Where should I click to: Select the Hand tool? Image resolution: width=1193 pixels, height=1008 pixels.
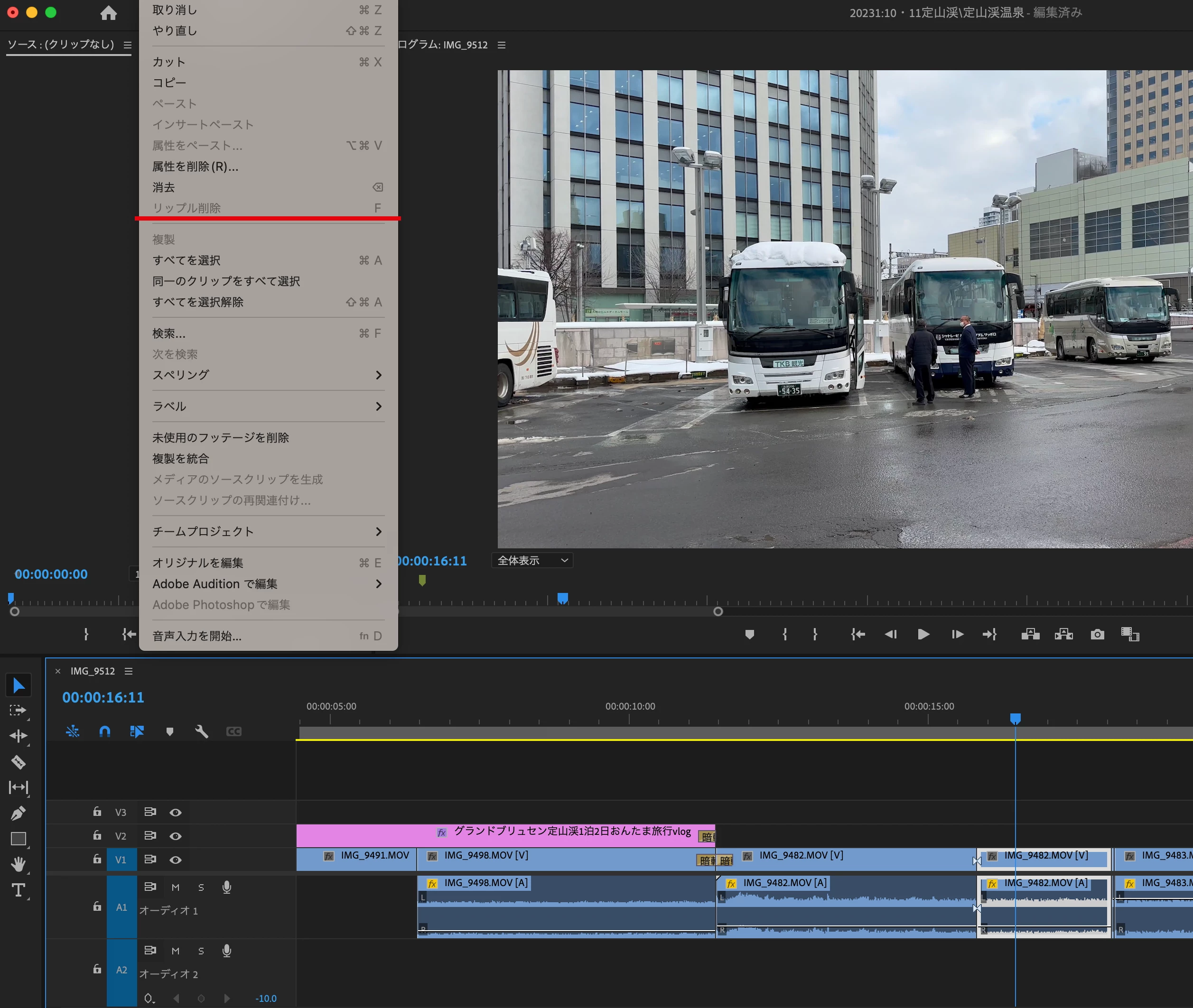(19, 864)
